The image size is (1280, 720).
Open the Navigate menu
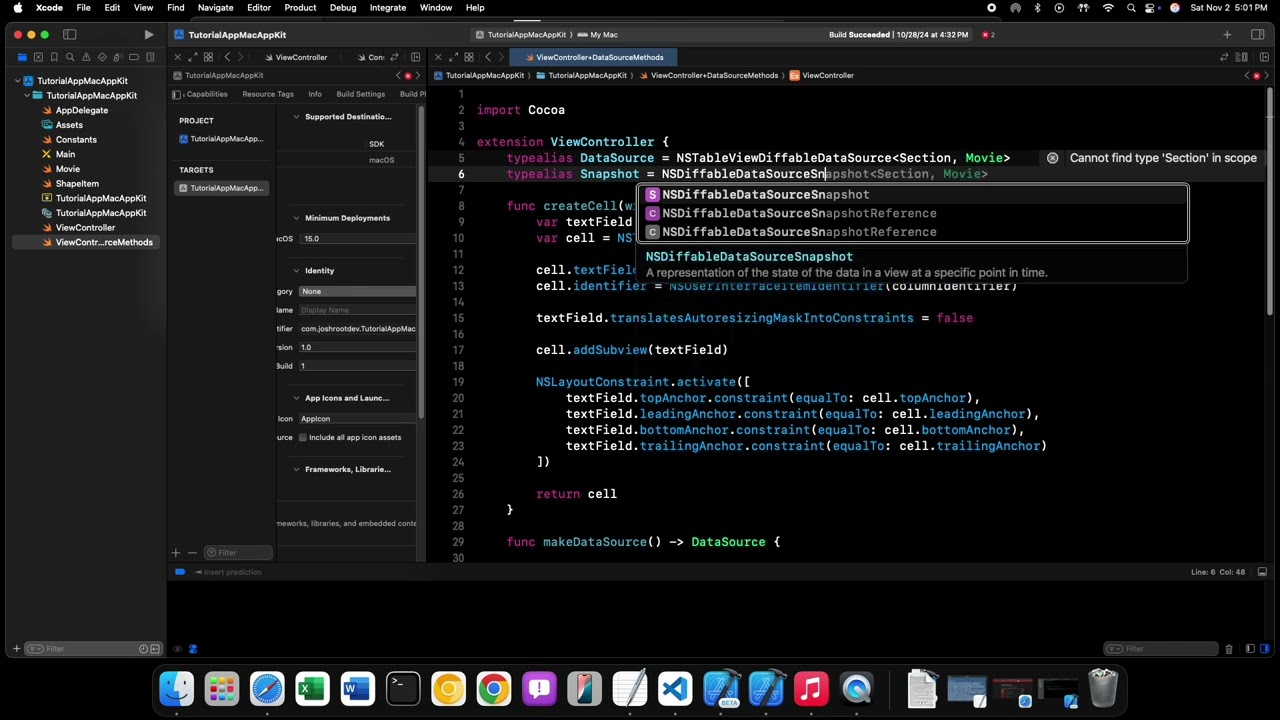coord(215,8)
